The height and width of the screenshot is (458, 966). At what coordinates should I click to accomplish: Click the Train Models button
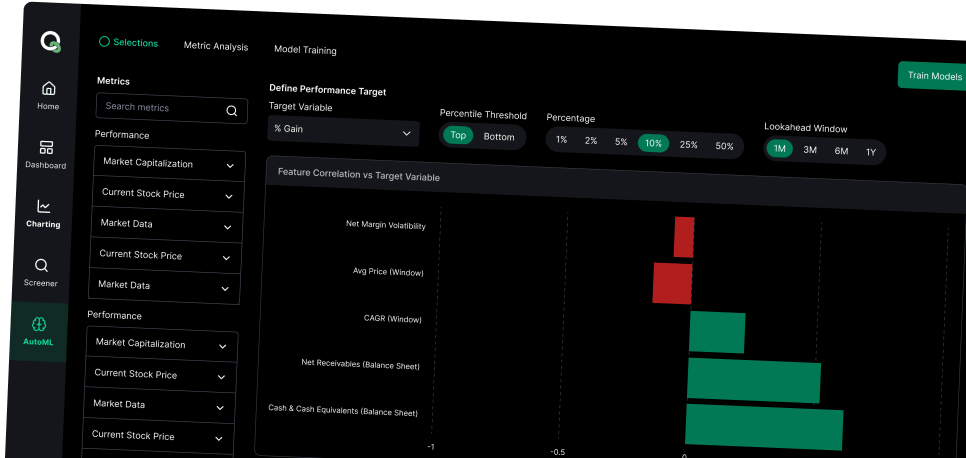coord(933,76)
